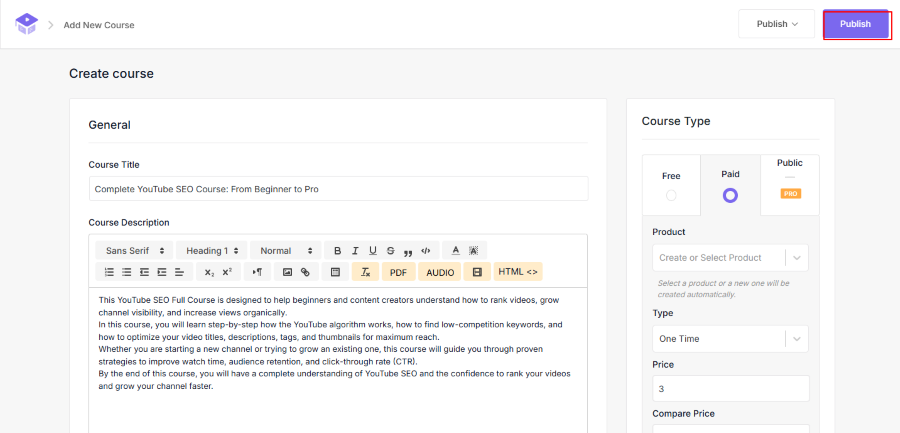The image size is (900, 433).
Task: Click the purple graduation cap logo
Action: (26, 24)
